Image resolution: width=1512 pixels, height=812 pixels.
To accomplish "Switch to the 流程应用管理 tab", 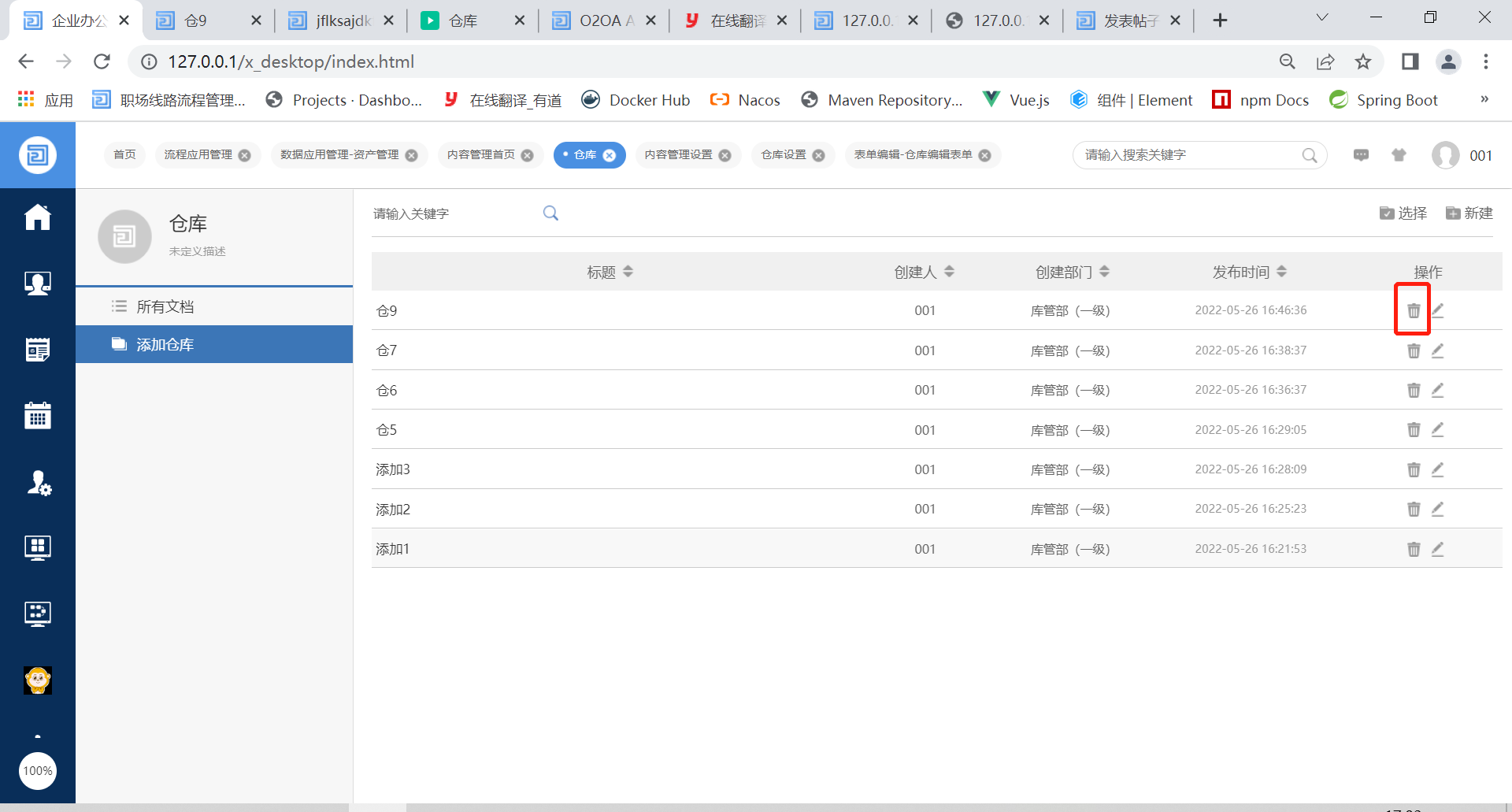I will coord(198,155).
